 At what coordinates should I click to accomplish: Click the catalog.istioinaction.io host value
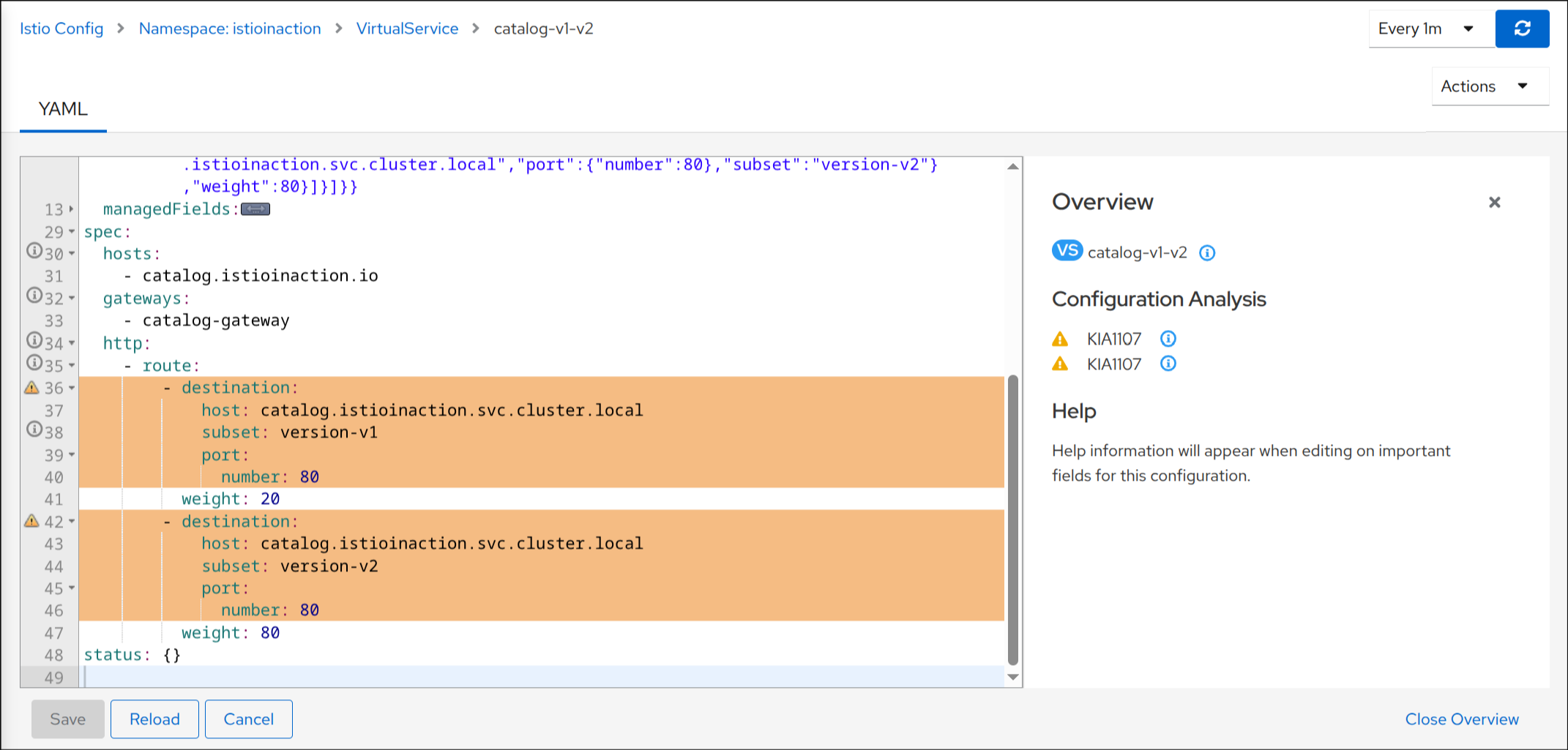(x=260, y=276)
